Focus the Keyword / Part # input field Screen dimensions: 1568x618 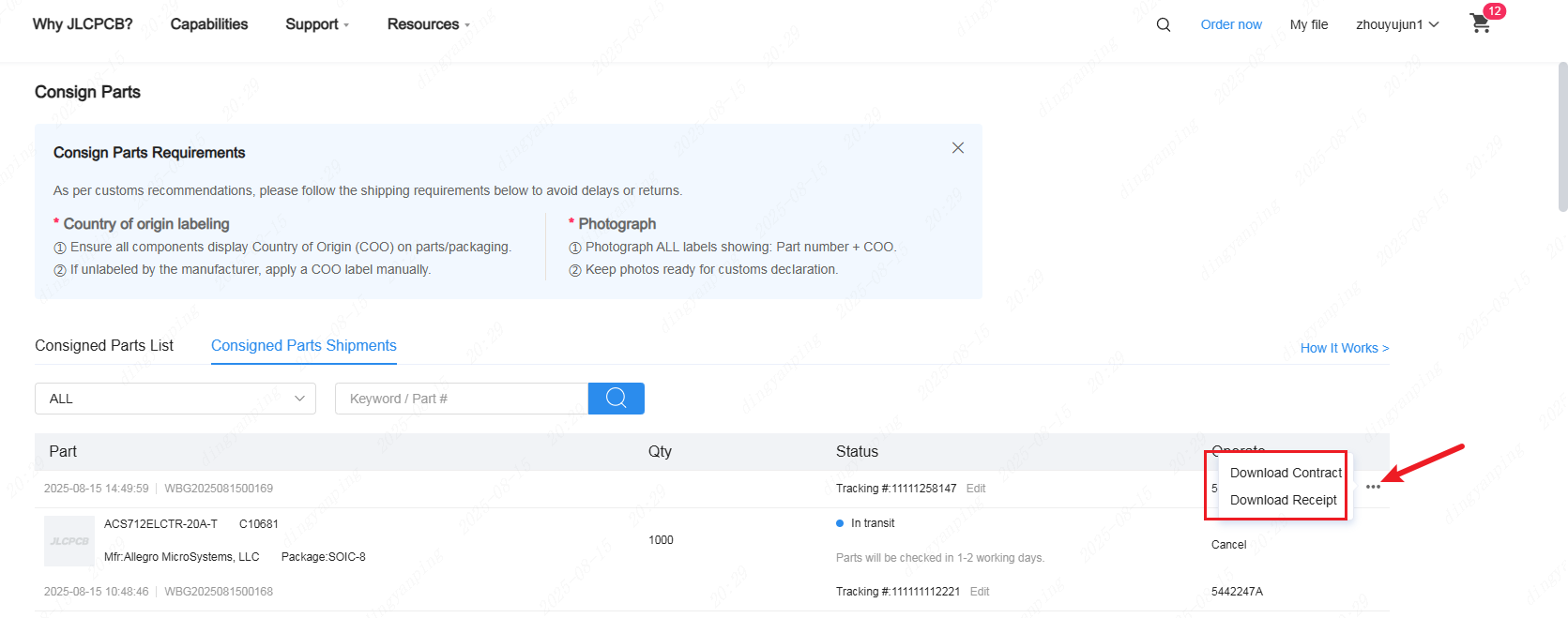coord(462,399)
